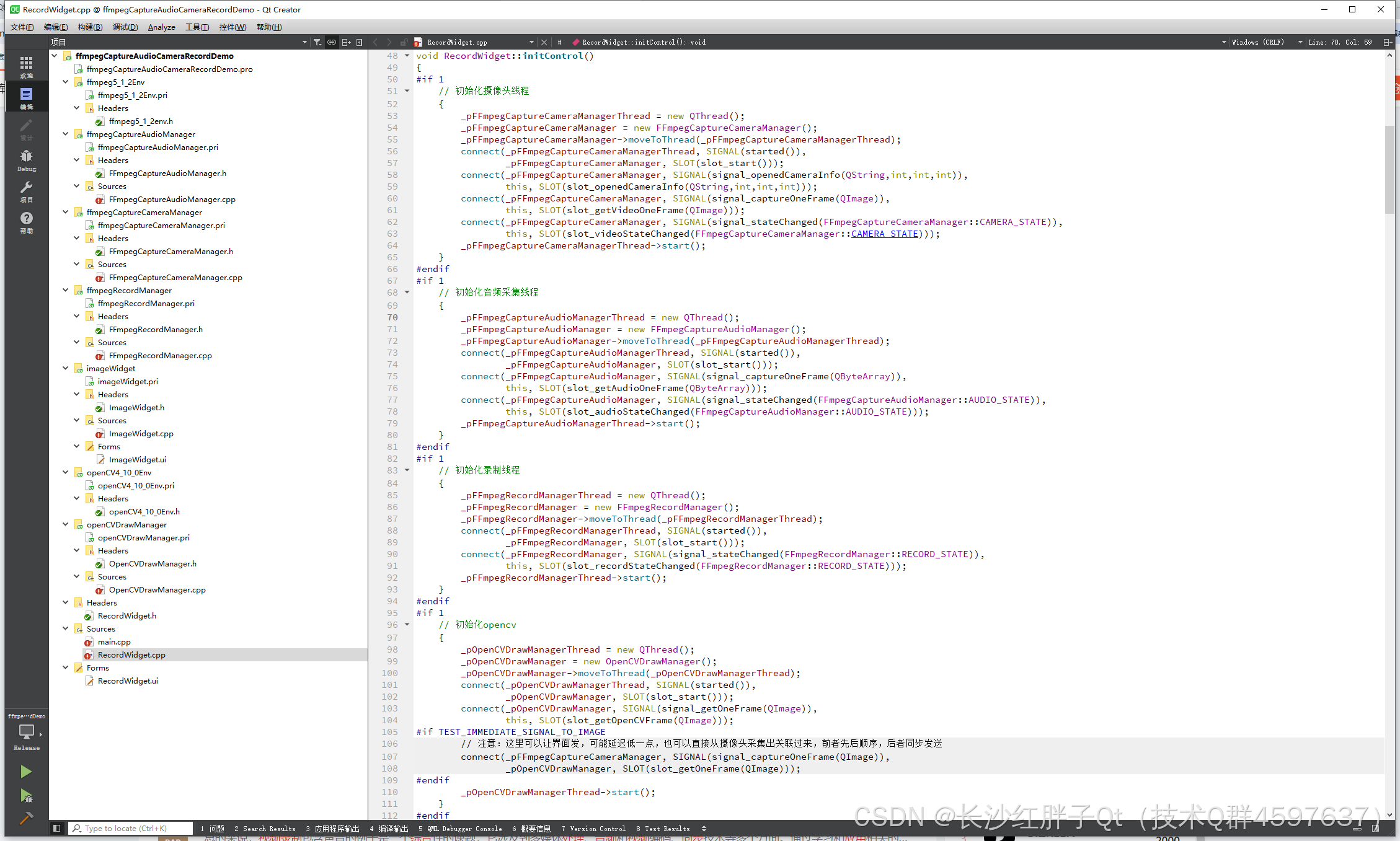This screenshot has width=1400, height=841.
Task: Open the Analyze menu
Action: [161, 27]
